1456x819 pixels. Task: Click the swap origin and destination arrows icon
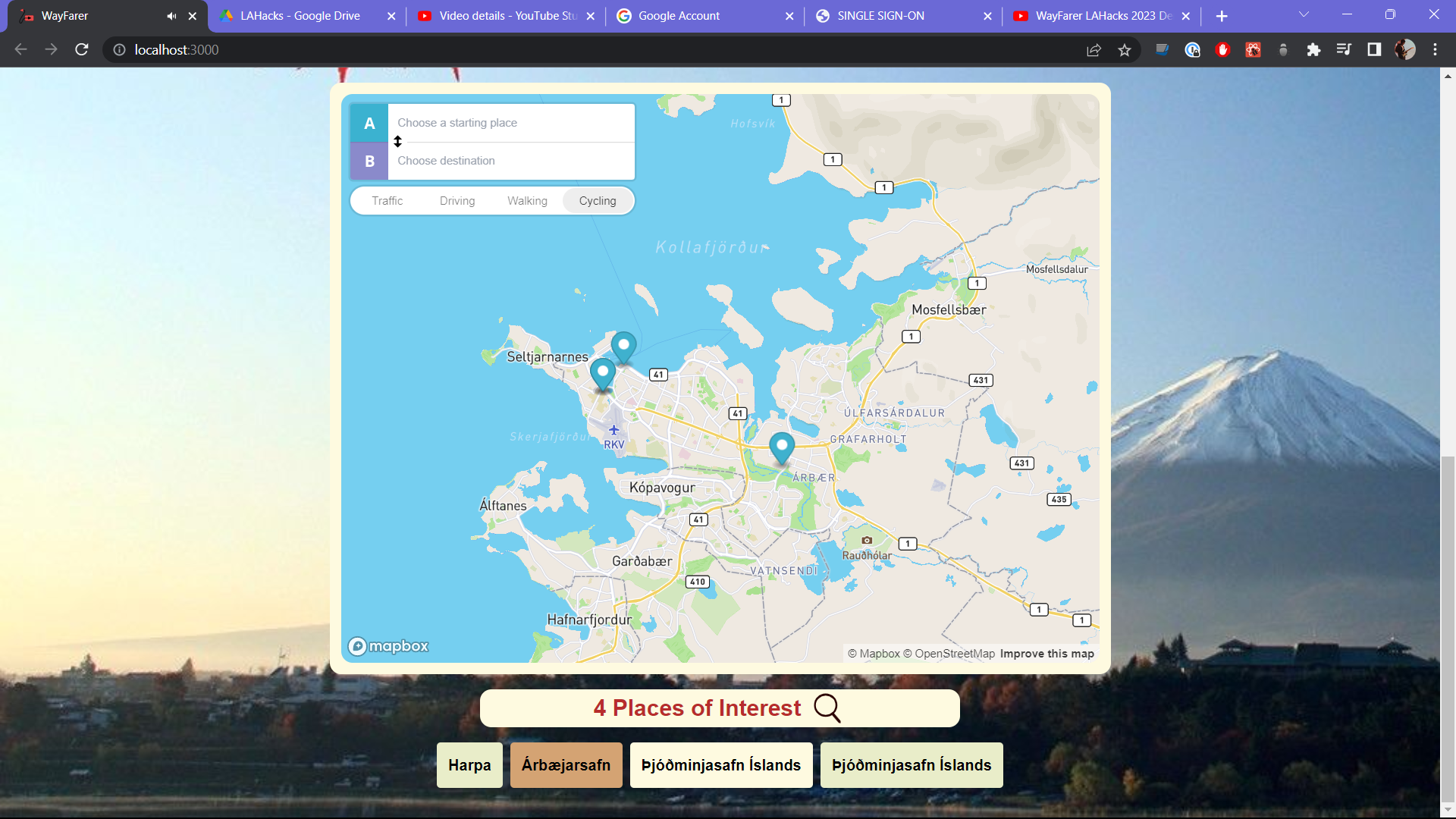[x=397, y=142]
